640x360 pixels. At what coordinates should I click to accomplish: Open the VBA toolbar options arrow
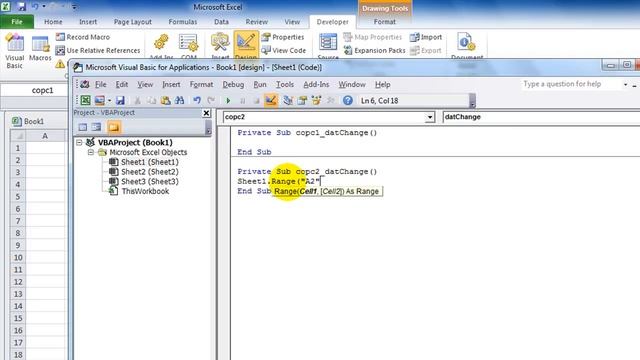[x=472, y=101]
